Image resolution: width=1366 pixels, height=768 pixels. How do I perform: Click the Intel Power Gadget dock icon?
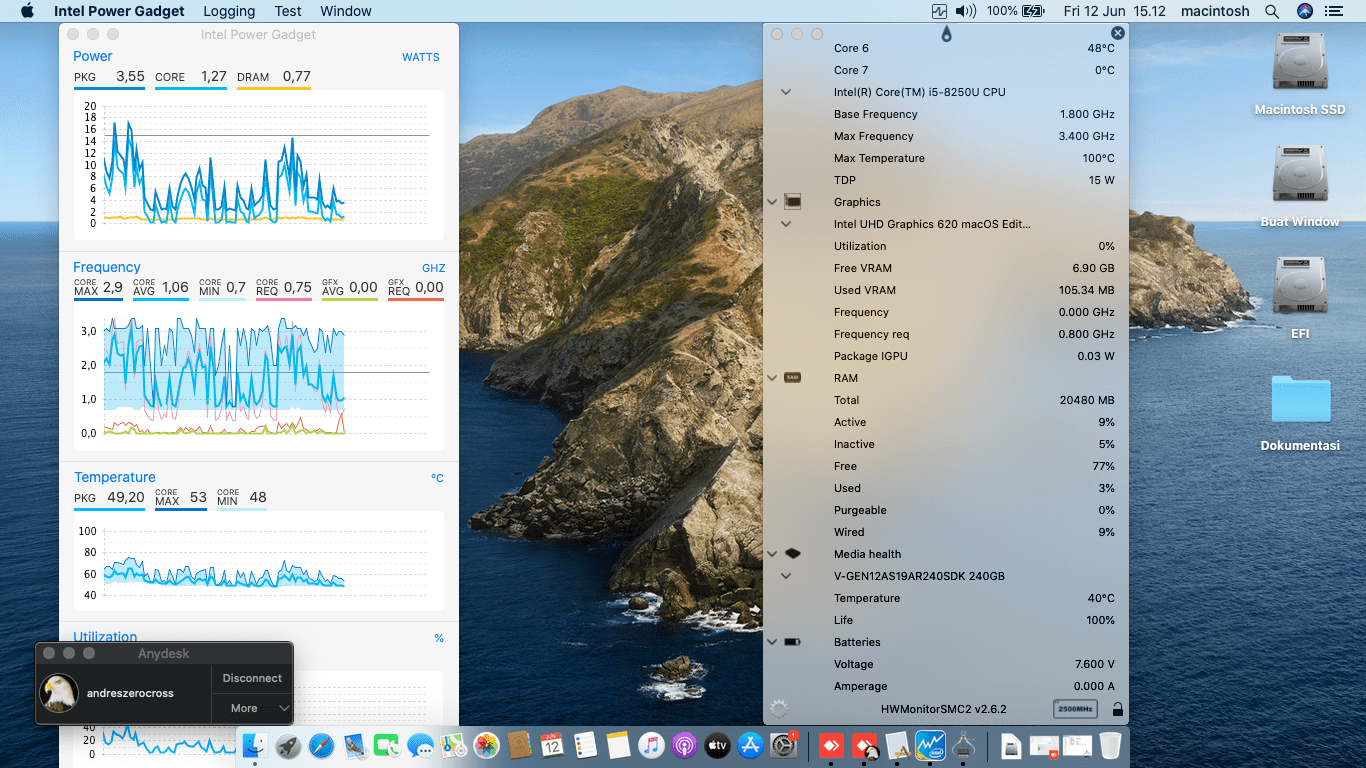[930, 745]
